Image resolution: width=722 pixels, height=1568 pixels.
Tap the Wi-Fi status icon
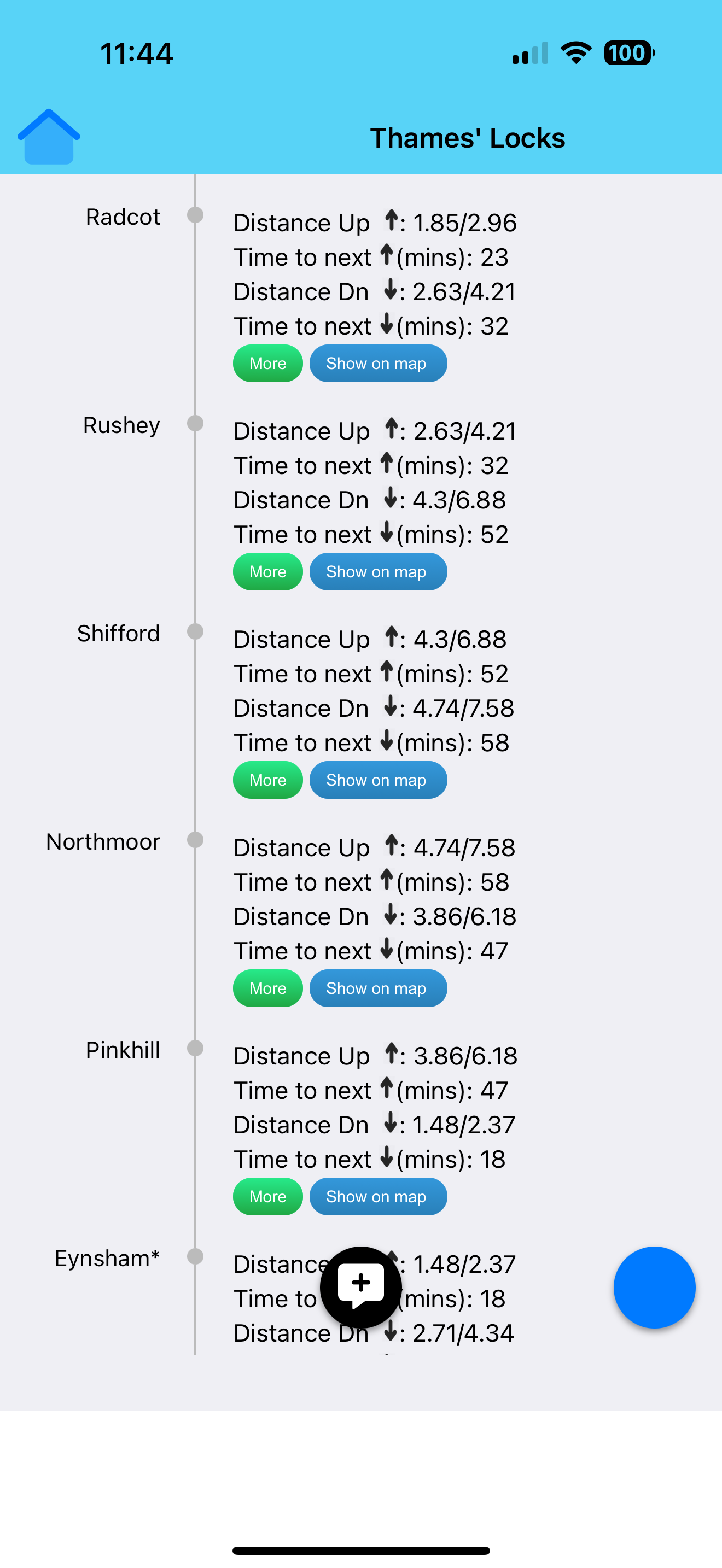point(576,53)
